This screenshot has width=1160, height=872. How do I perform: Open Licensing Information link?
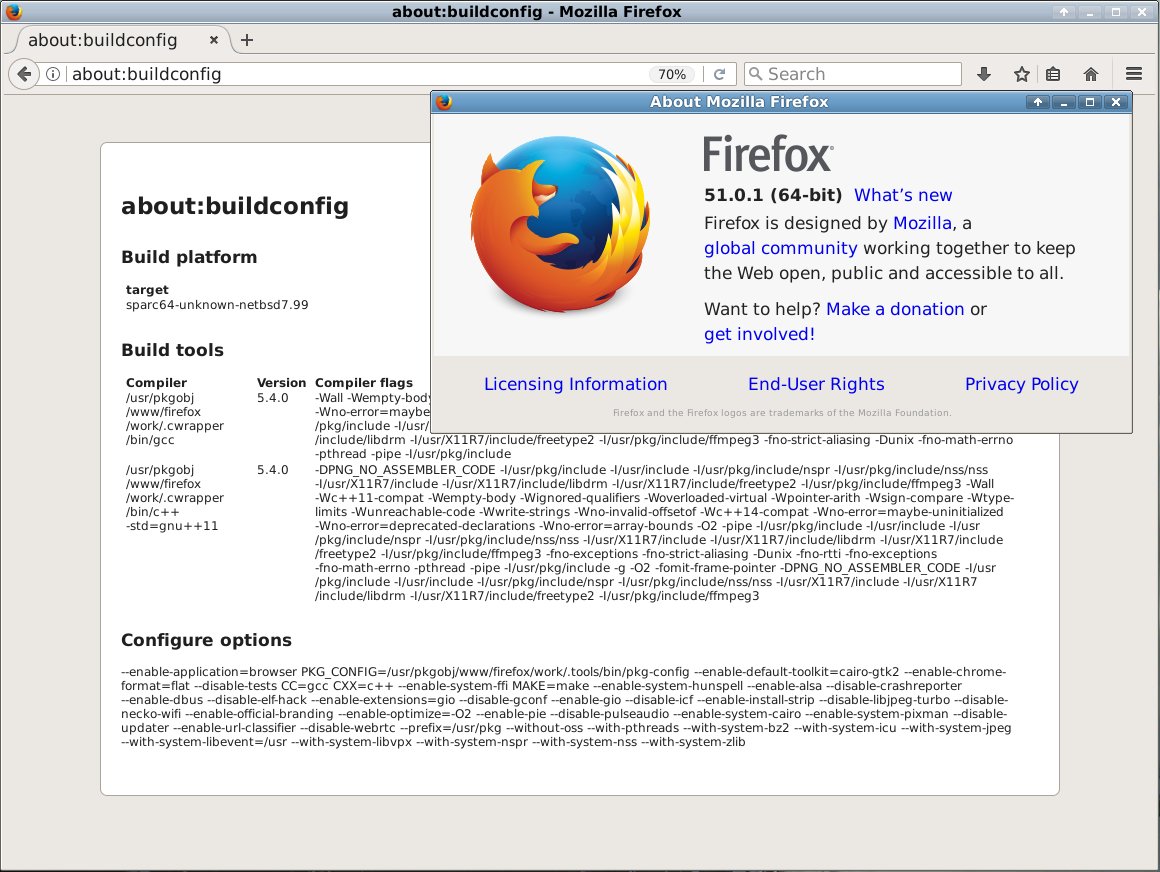(576, 384)
